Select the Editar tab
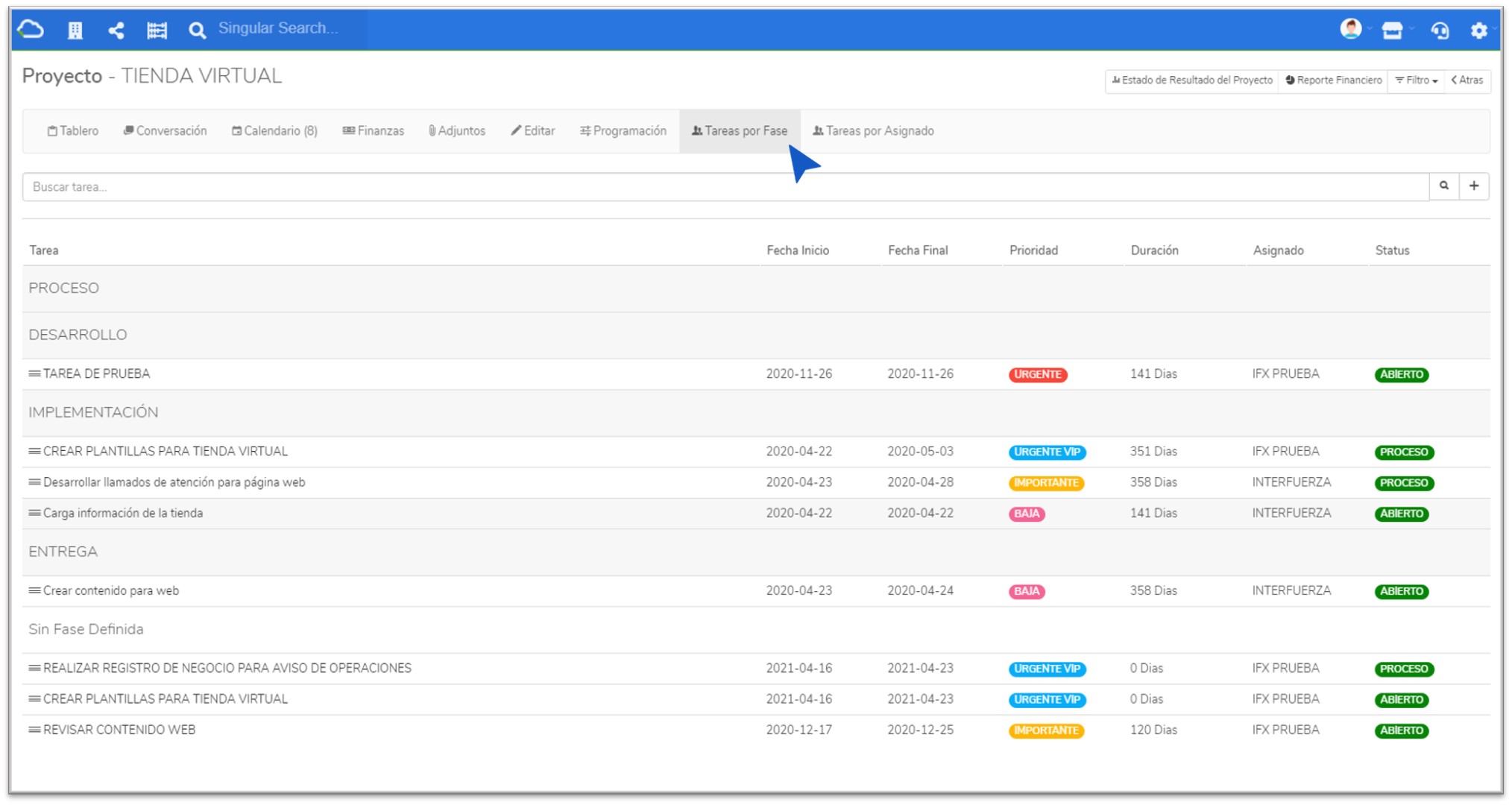 (x=532, y=131)
